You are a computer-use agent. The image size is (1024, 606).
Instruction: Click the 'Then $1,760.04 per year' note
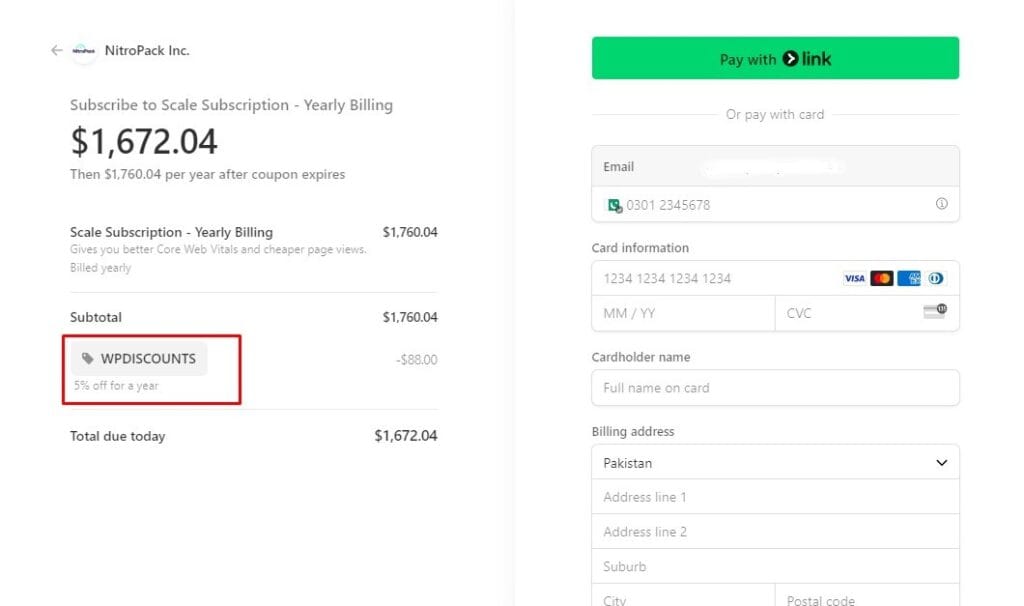pos(208,174)
